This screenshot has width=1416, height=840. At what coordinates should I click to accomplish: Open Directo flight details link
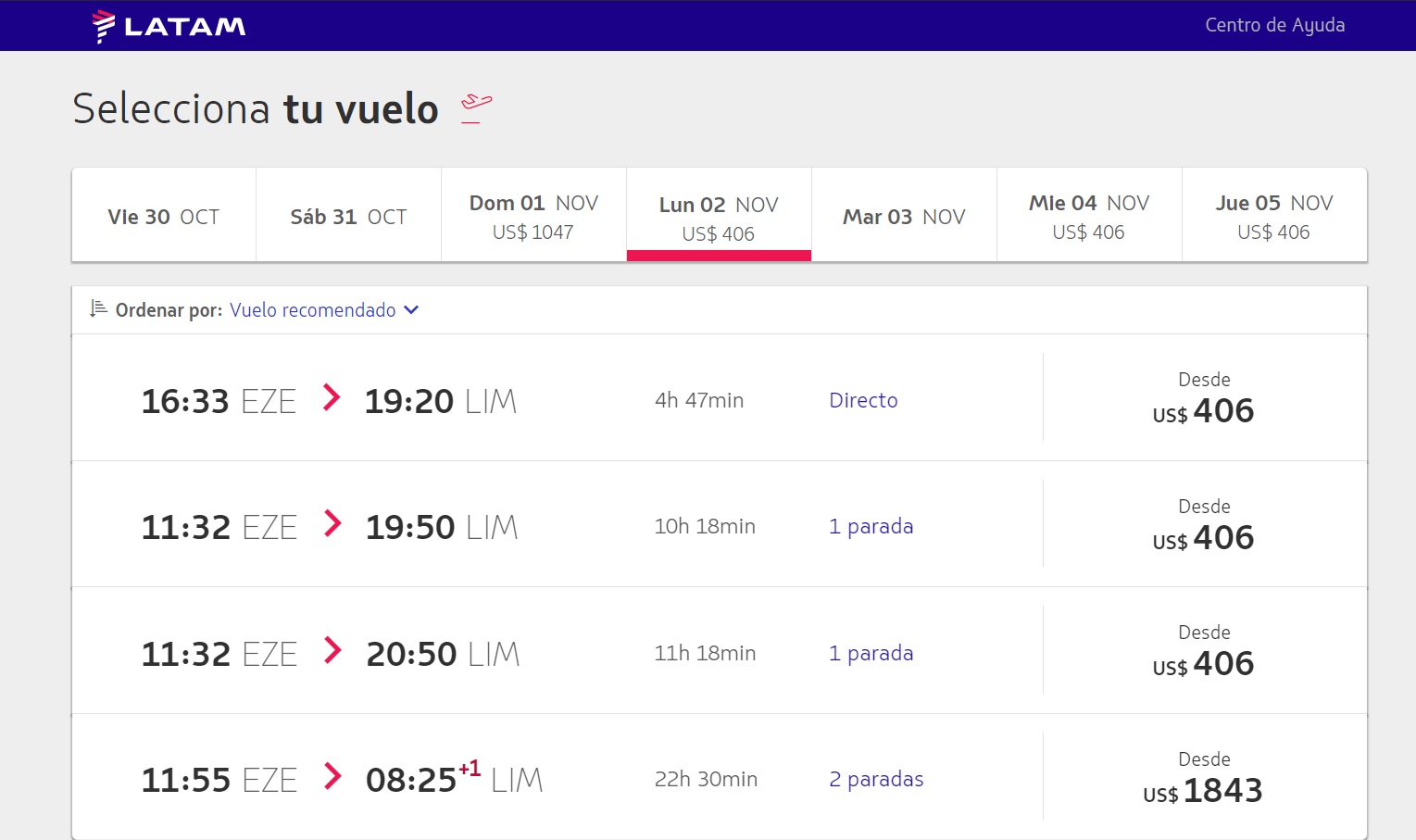pyautogui.click(x=863, y=400)
